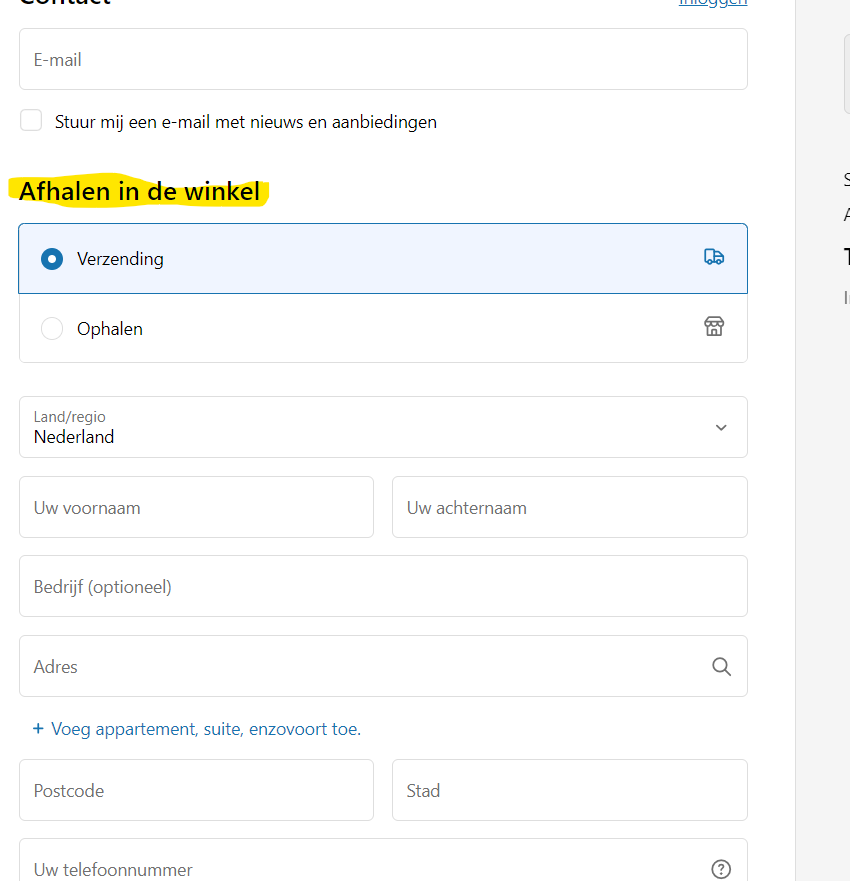Focus the Postcode input field

point(196,791)
